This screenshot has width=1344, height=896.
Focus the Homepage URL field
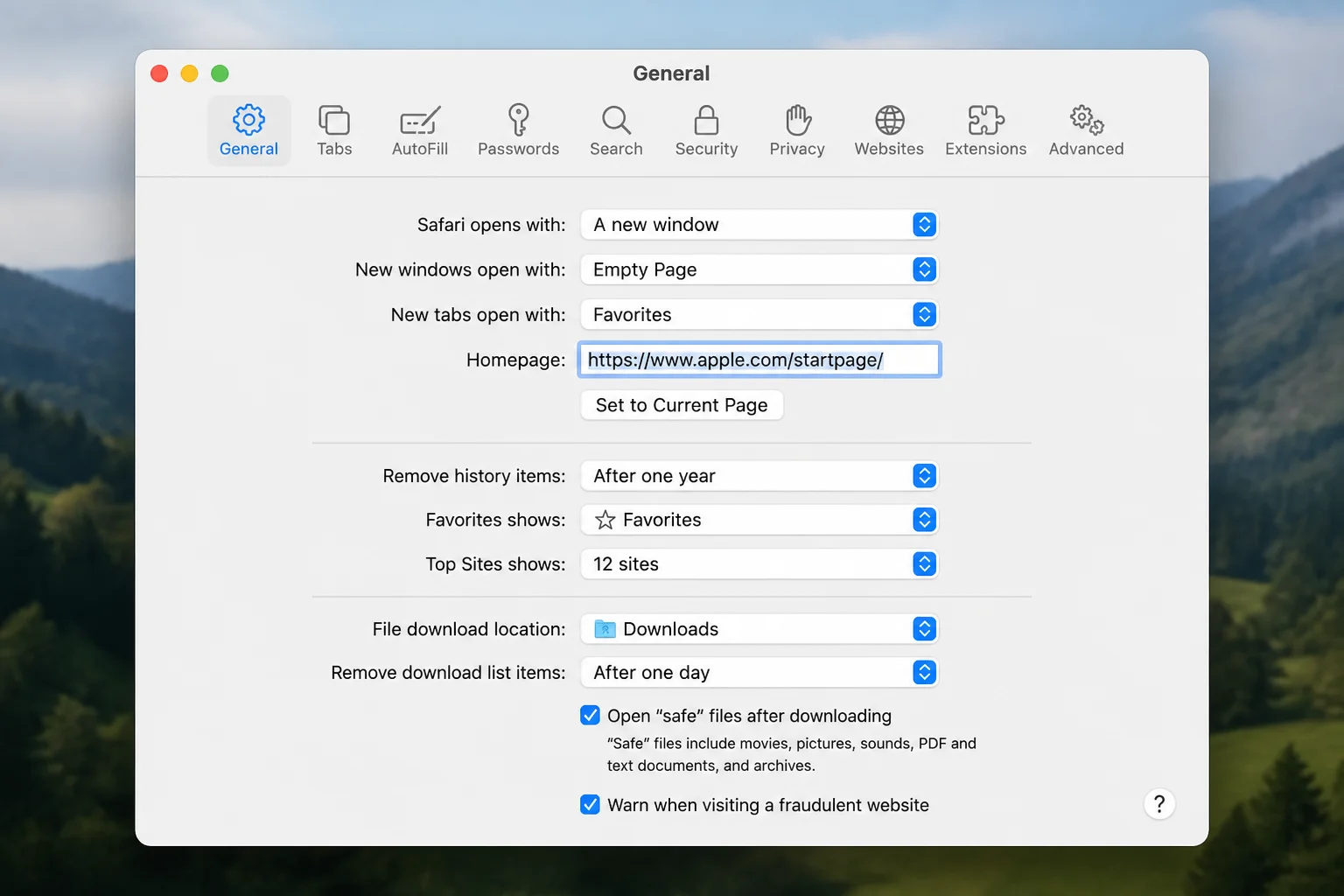click(759, 360)
